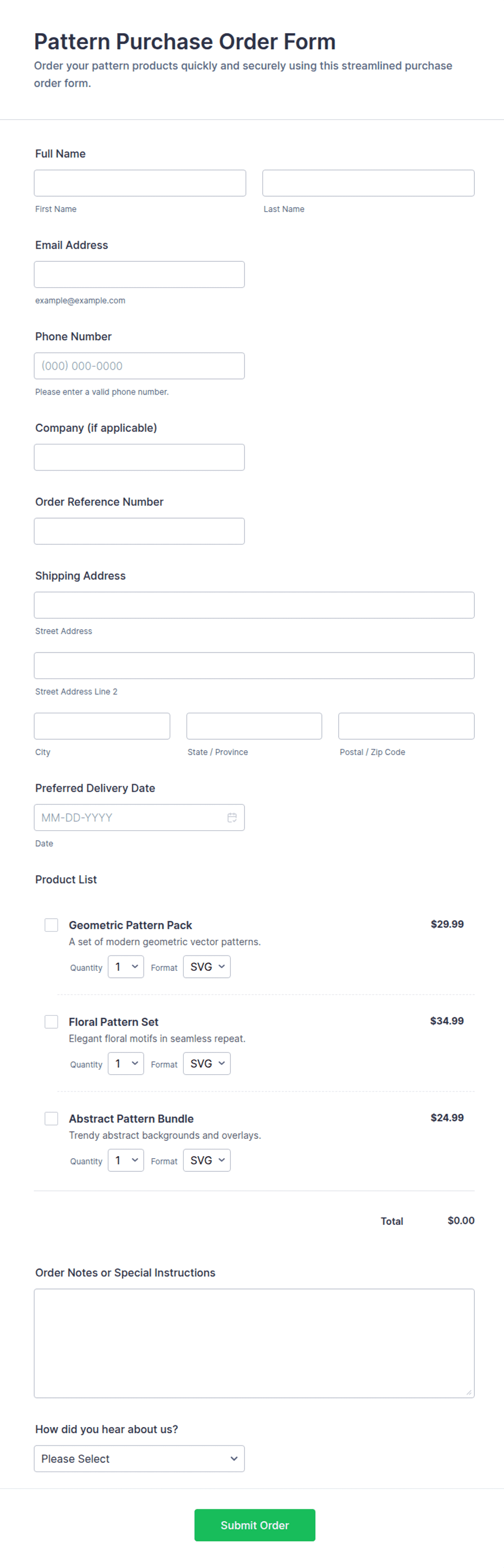Click the Postal / Zip Code field
The image size is (504, 1568).
406,726
